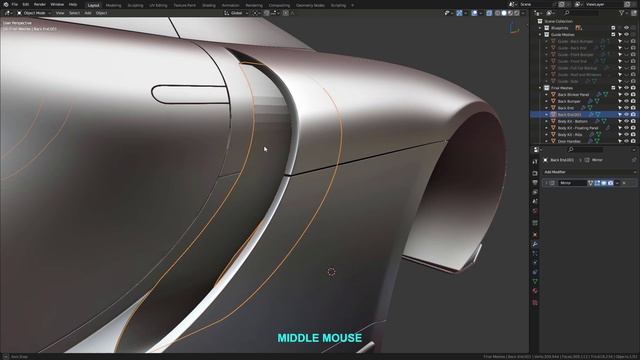Click the Blender logo icon
This screenshot has width=640, height=360.
tap(6, 4)
